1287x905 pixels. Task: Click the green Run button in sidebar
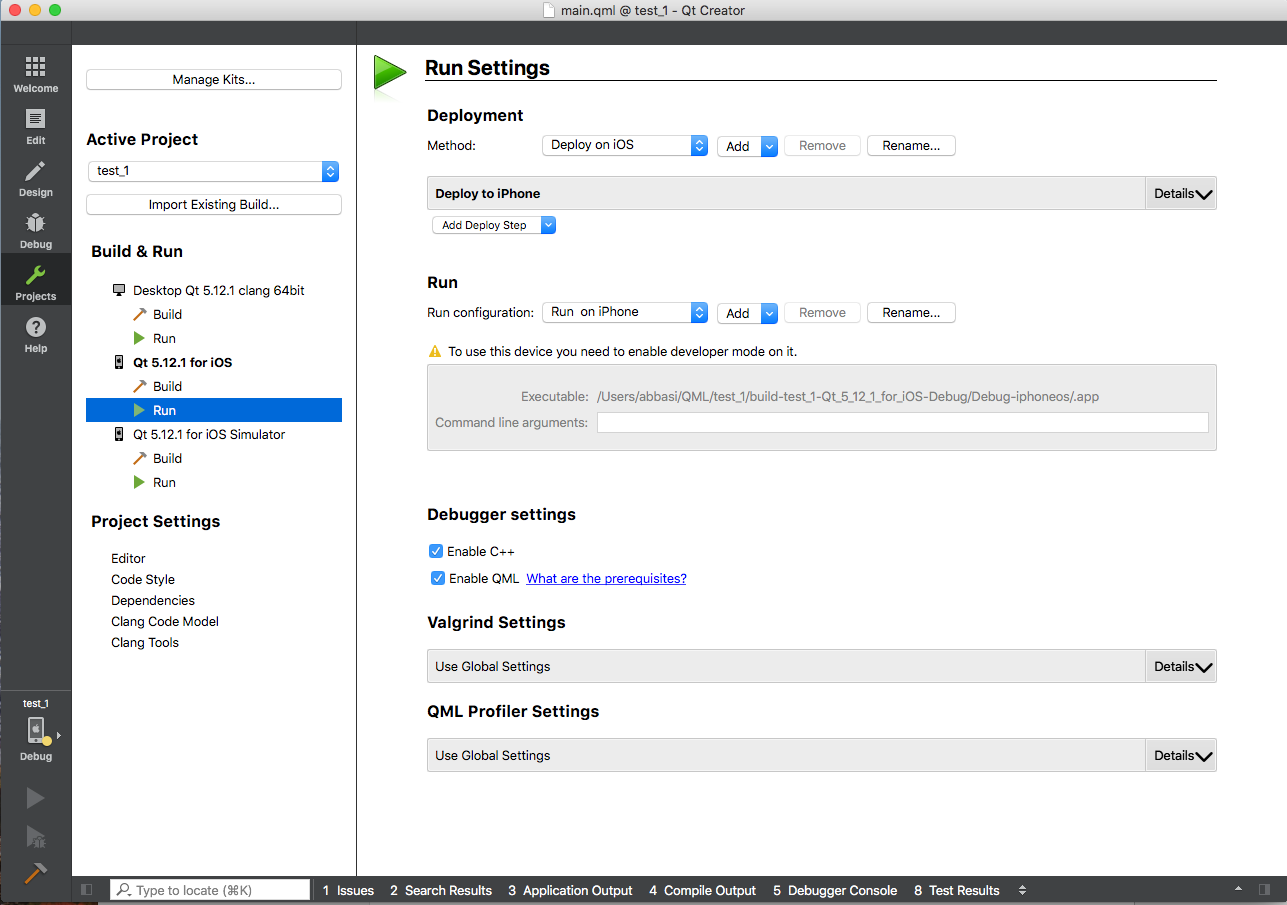[35, 798]
